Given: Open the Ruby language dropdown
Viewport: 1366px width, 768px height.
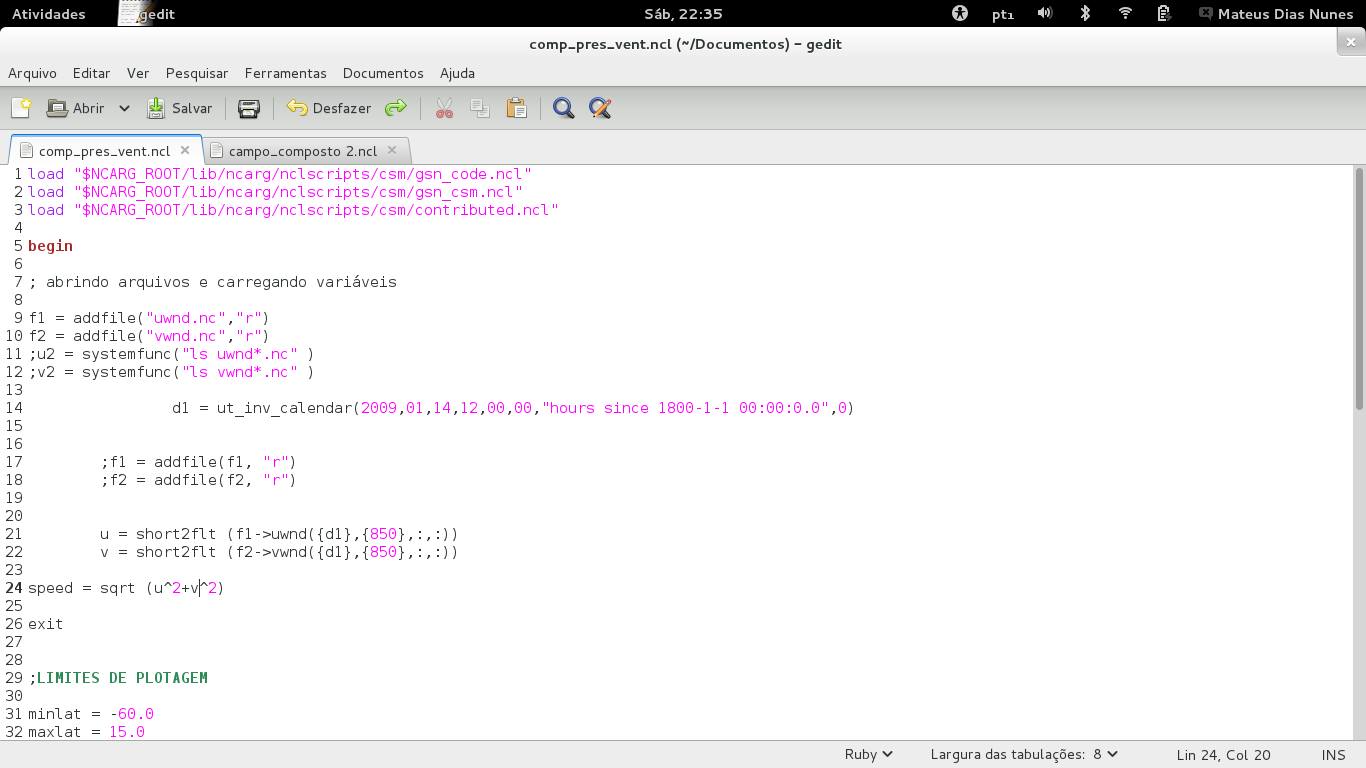Looking at the screenshot, I should click(x=868, y=755).
